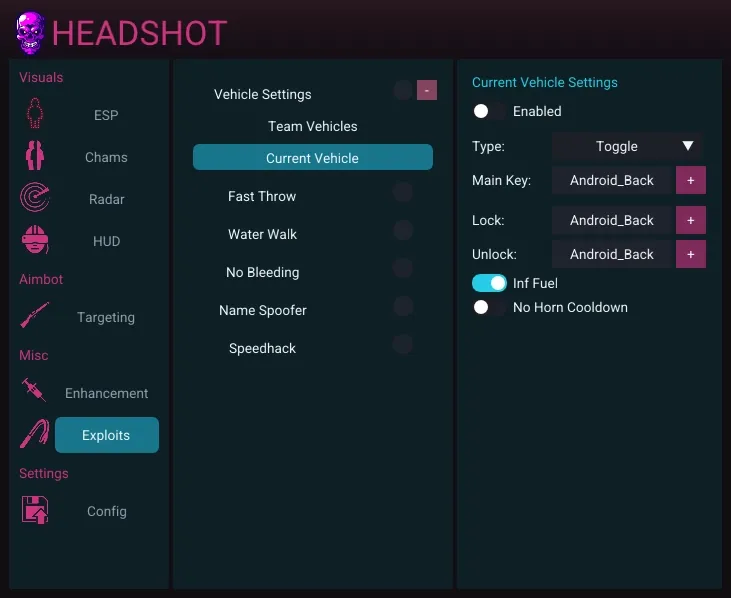Toggle No Horn Cooldown on
The height and width of the screenshot is (598, 731).
[489, 307]
